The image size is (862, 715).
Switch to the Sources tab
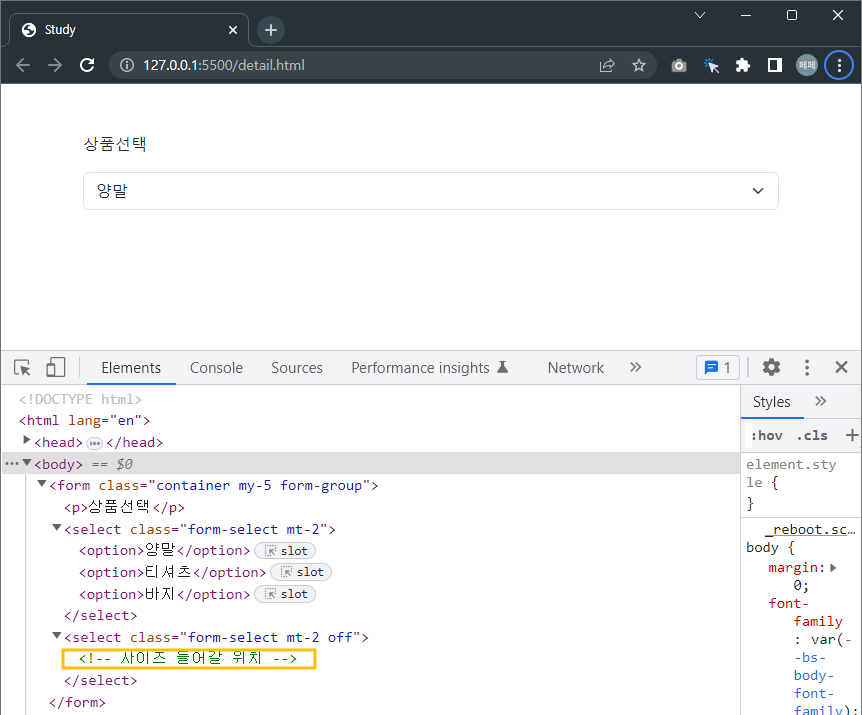coord(297,368)
